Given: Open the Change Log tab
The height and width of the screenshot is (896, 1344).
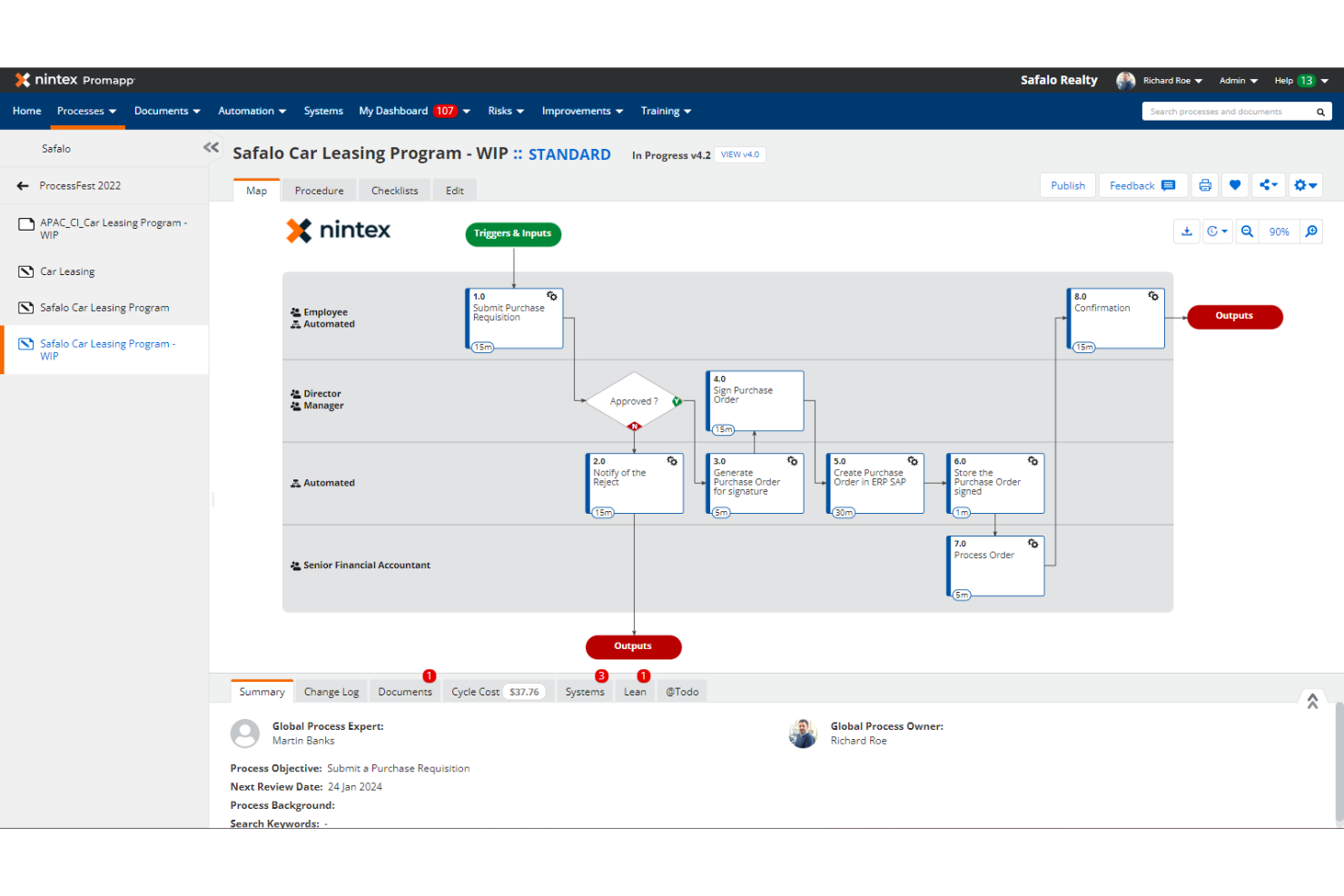Looking at the screenshot, I should click(x=331, y=692).
